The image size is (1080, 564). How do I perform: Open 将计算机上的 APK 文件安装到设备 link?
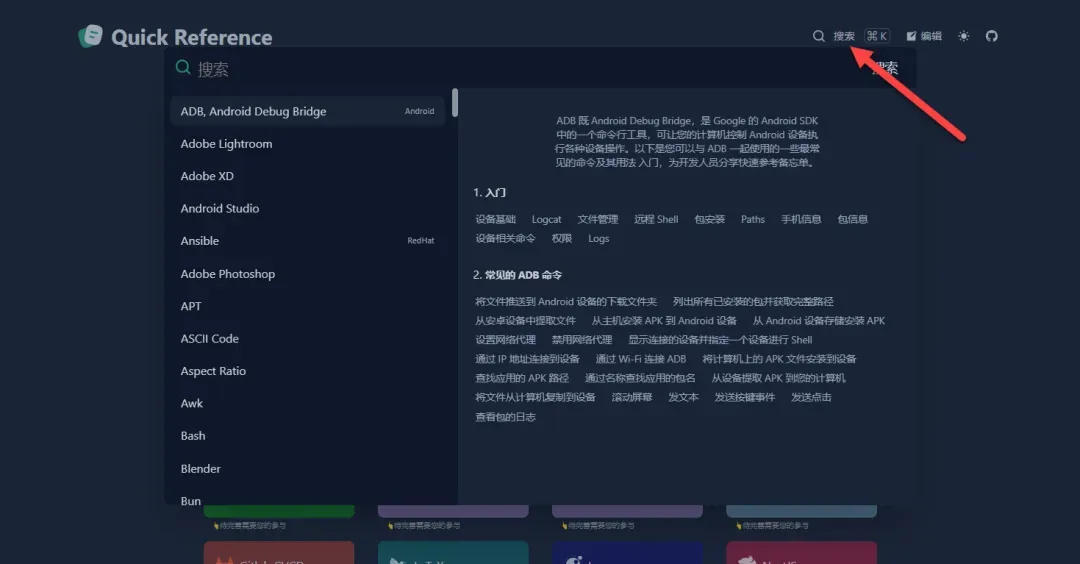pos(779,359)
